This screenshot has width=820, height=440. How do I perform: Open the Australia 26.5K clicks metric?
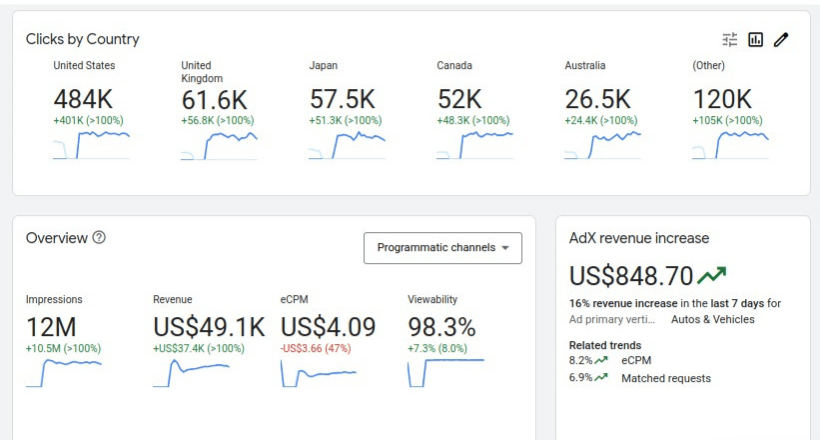tap(598, 99)
